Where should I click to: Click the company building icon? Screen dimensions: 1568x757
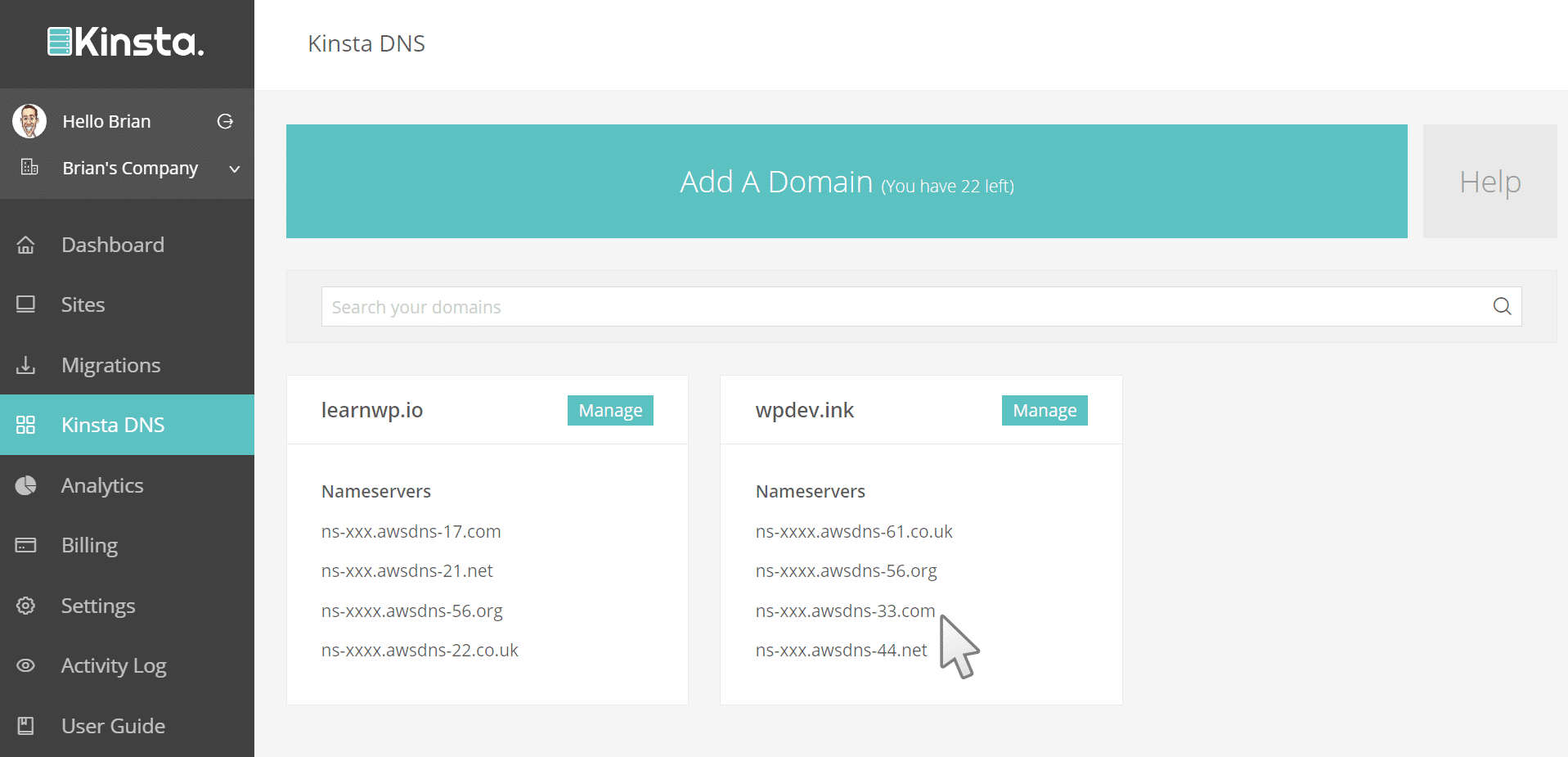point(29,167)
